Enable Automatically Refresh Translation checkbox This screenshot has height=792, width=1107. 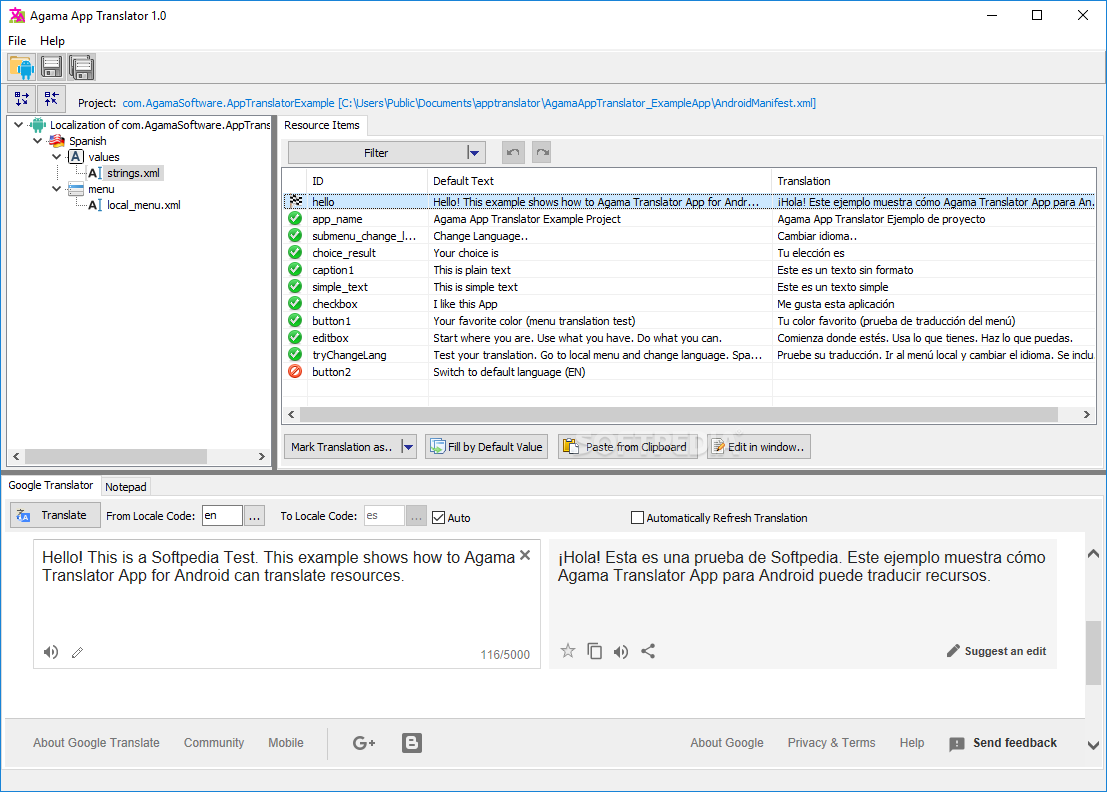pyautogui.click(x=637, y=517)
